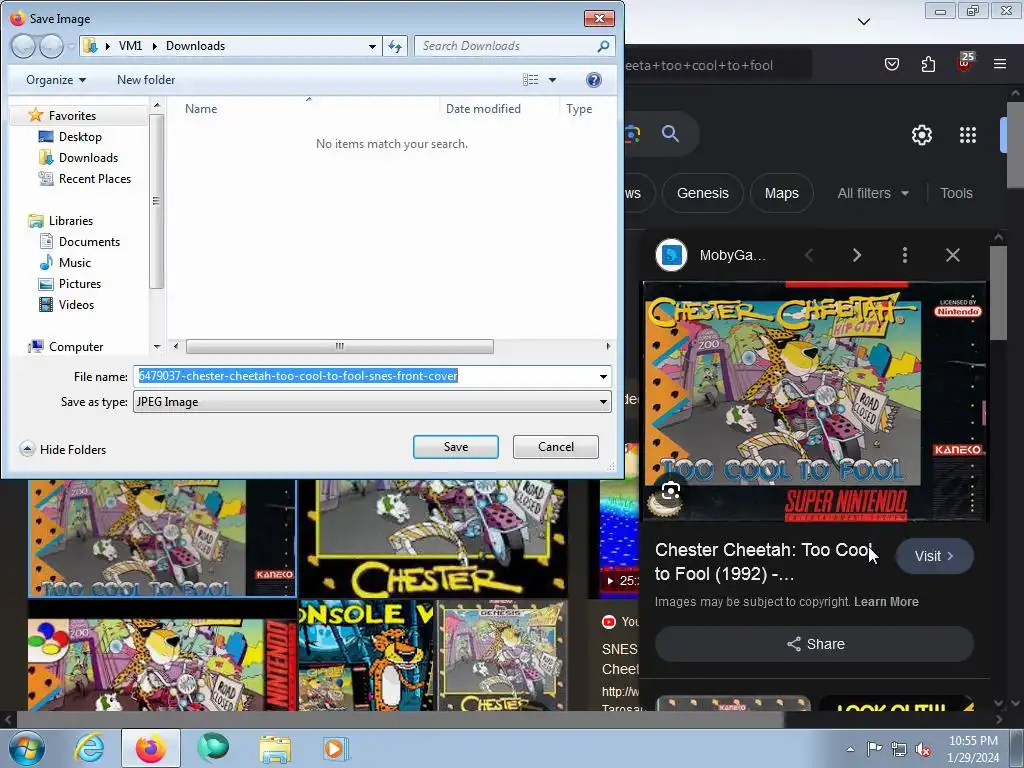Click the File name input field
The width and height of the screenshot is (1024, 768).
[366, 376]
